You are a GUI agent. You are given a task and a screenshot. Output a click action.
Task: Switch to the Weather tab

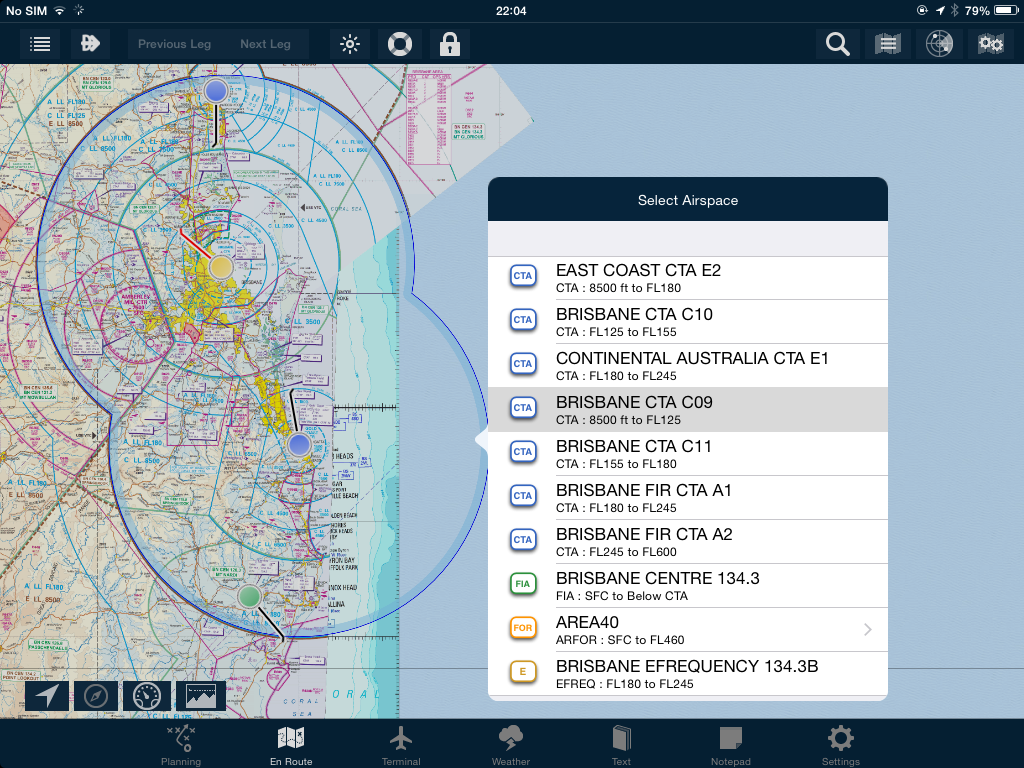510,744
